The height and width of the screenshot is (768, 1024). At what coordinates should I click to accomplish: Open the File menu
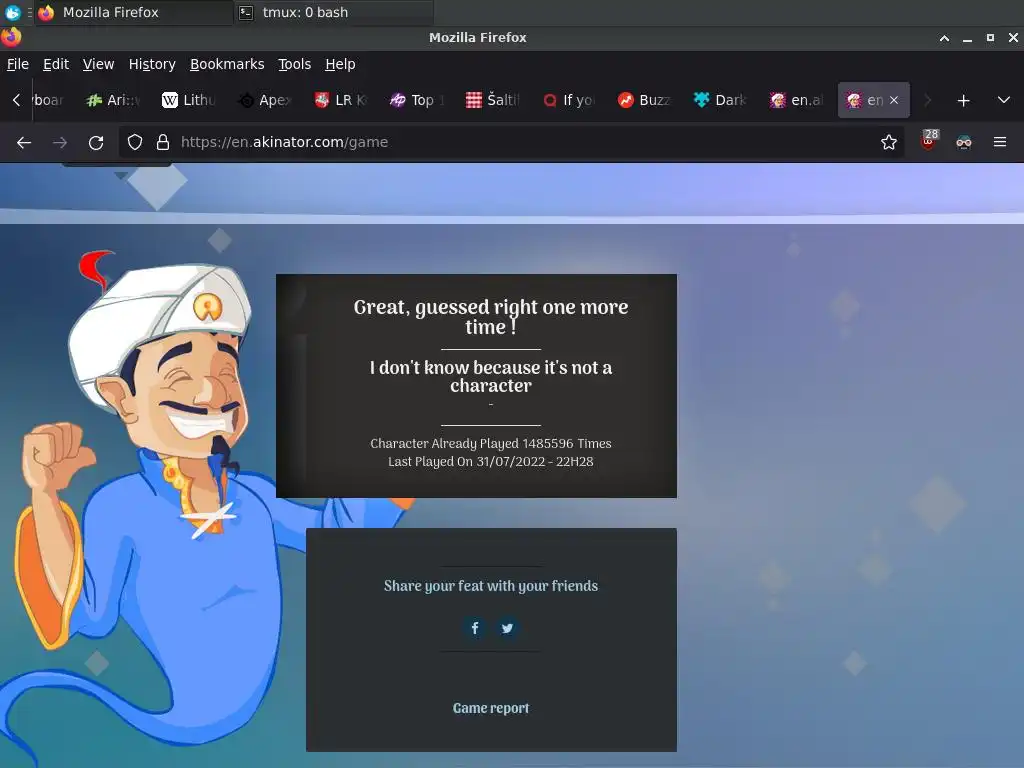click(18, 64)
